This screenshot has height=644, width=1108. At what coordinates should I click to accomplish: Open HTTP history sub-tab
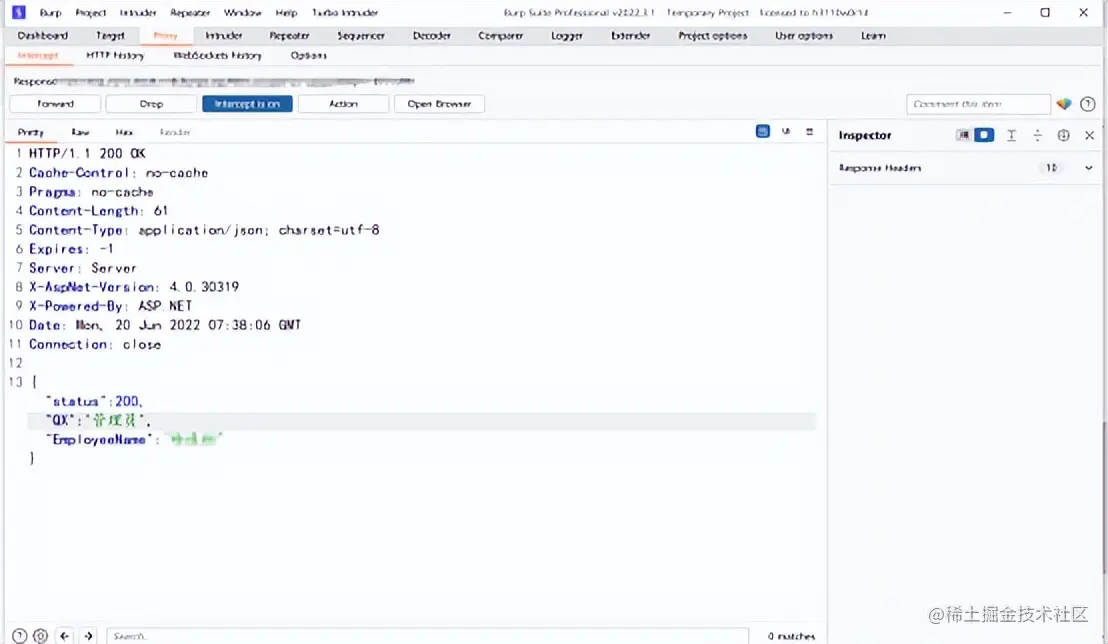(x=115, y=55)
